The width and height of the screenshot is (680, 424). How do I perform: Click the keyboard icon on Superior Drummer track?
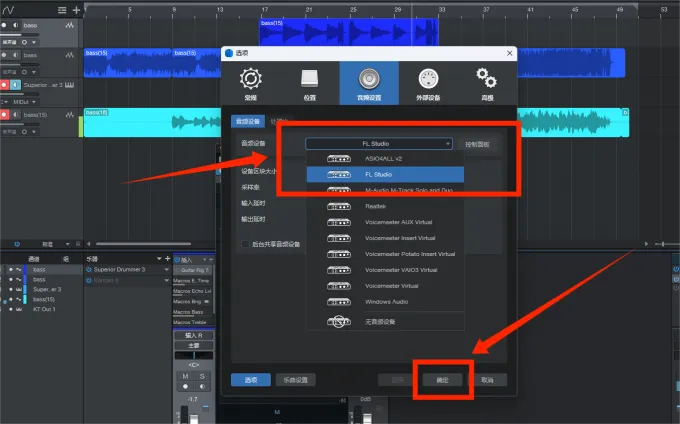click(x=69, y=85)
